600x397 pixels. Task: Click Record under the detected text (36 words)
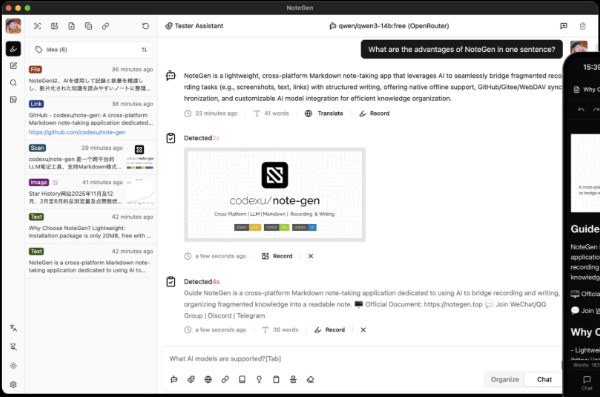(x=329, y=330)
